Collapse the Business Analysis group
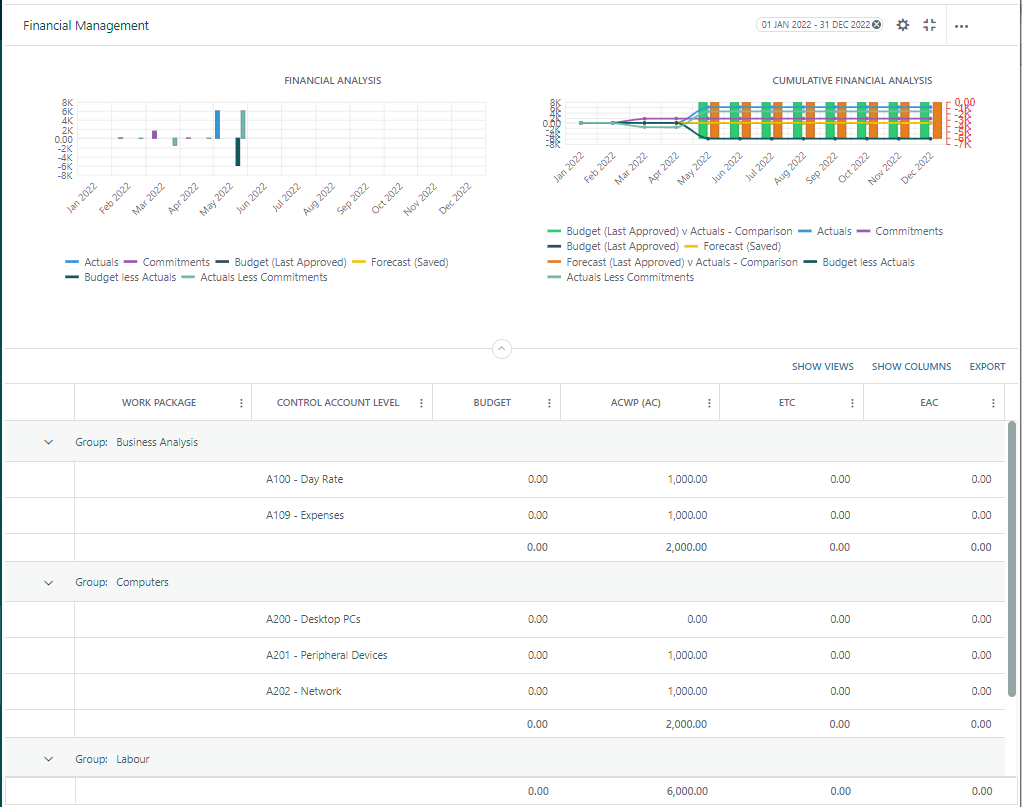The width and height of the screenshot is (1022, 807). coord(48,442)
